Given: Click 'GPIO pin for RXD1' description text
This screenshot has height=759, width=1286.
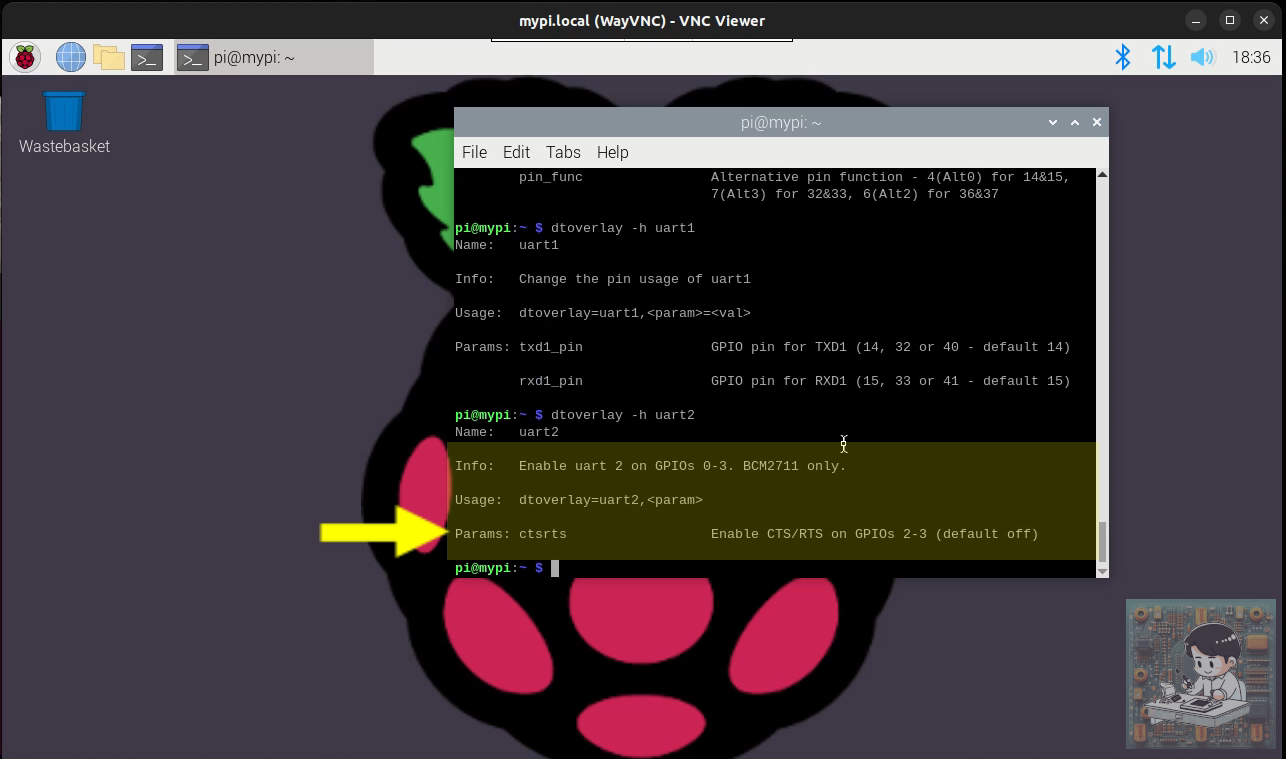Looking at the screenshot, I should (x=891, y=381).
